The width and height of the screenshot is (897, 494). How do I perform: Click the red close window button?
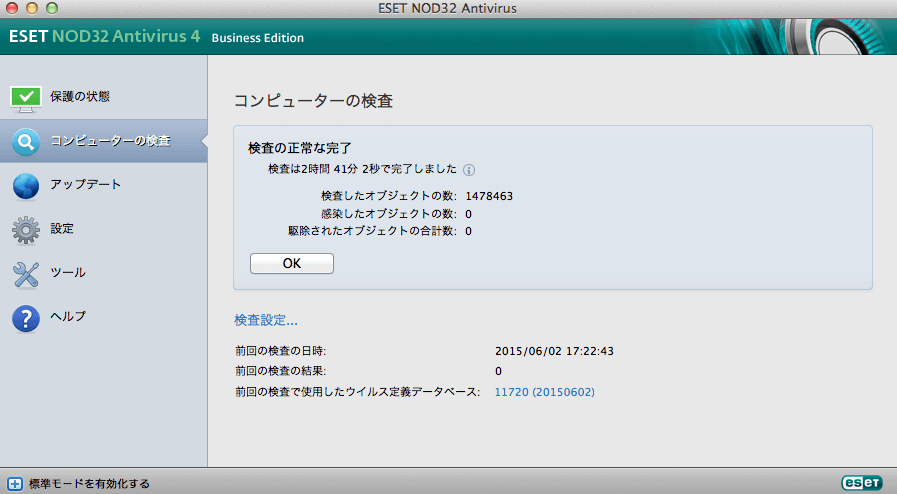(x=12, y=8)
